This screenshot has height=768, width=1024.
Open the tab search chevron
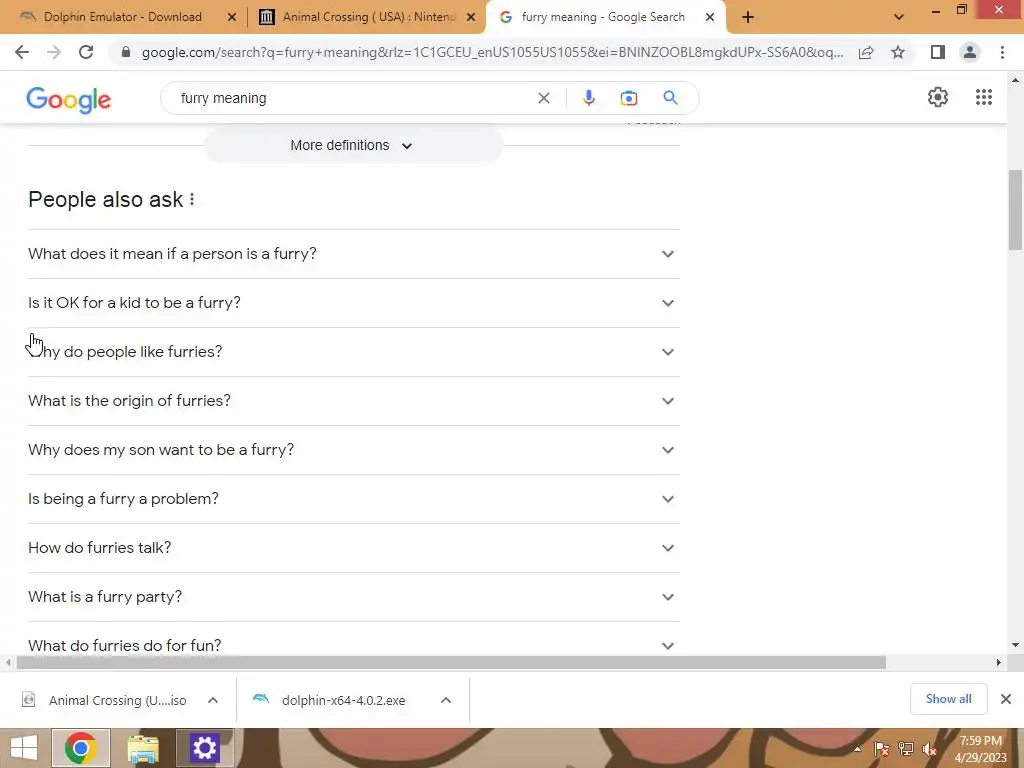(x=899, y=17)
